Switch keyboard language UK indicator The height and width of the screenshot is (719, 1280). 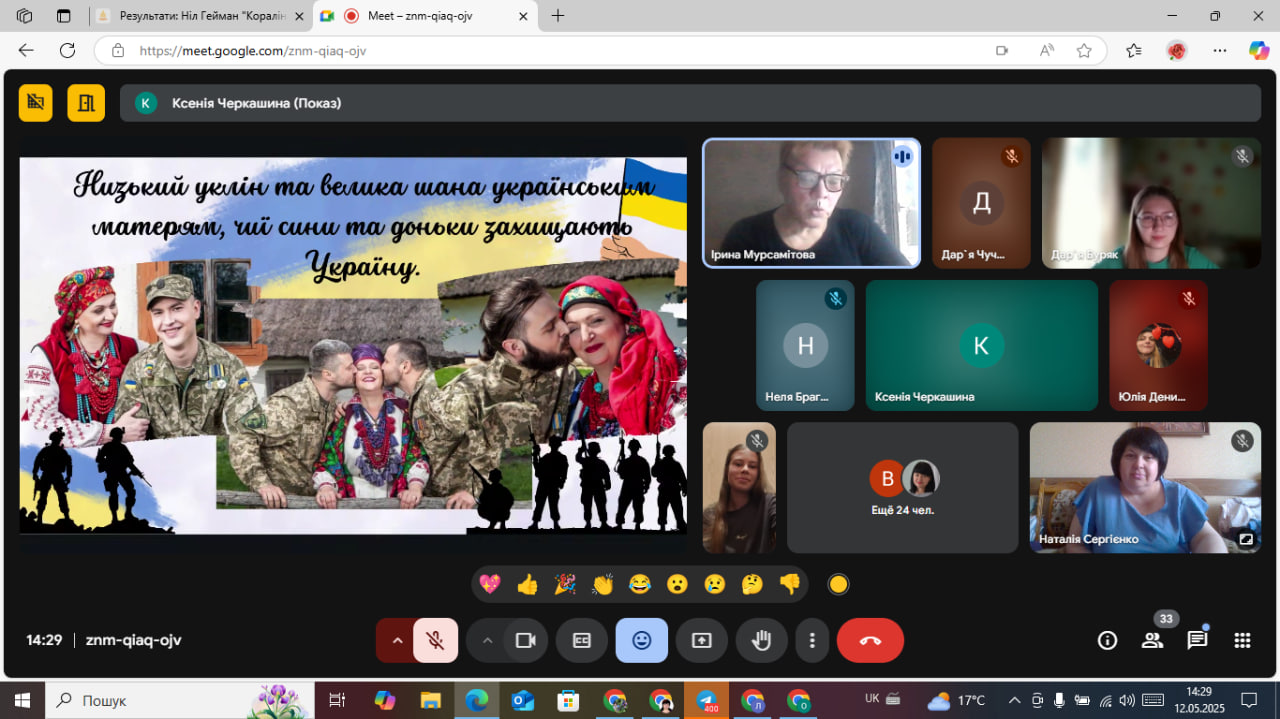point(872,699)
